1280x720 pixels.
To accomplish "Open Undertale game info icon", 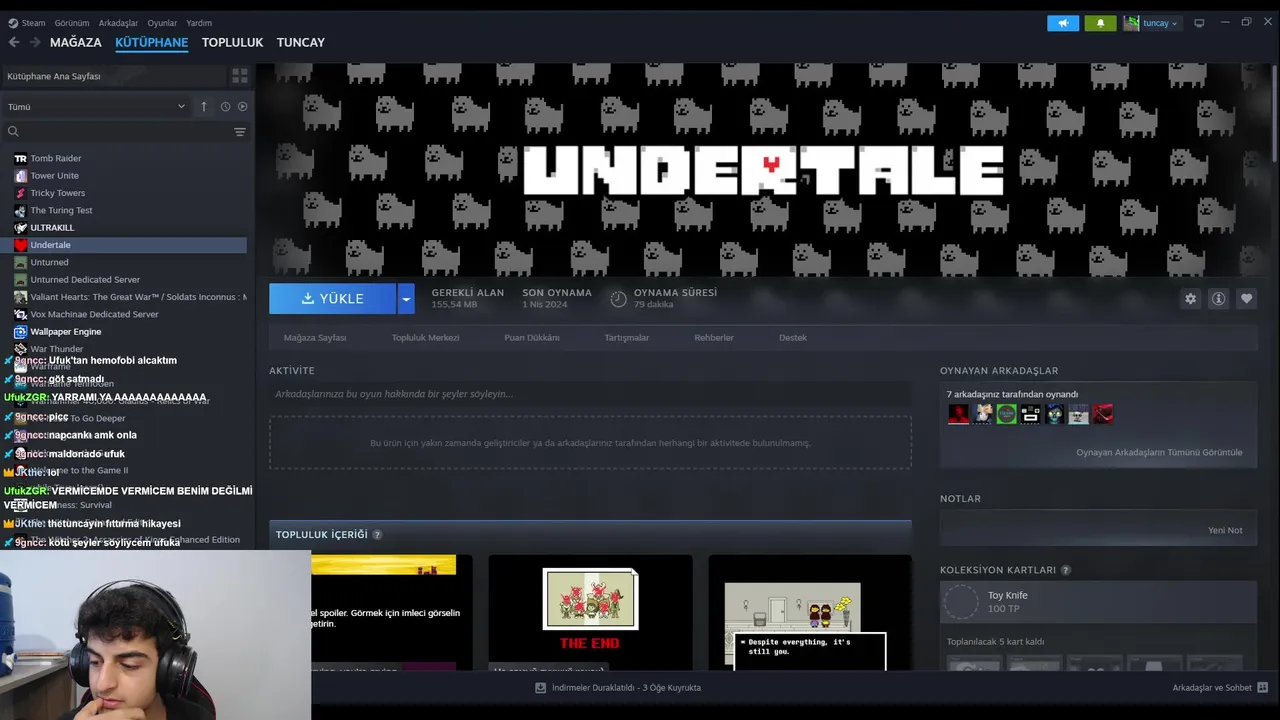I will click(1218, 298).
